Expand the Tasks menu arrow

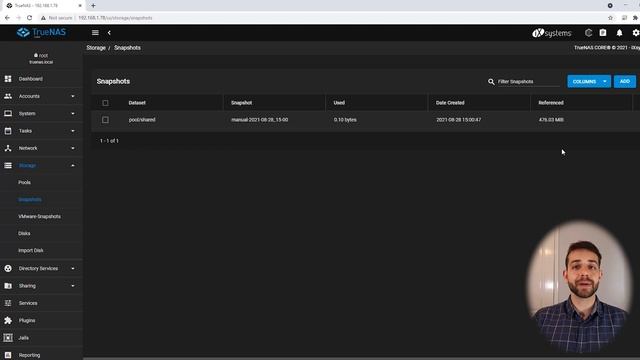[73, 131]
